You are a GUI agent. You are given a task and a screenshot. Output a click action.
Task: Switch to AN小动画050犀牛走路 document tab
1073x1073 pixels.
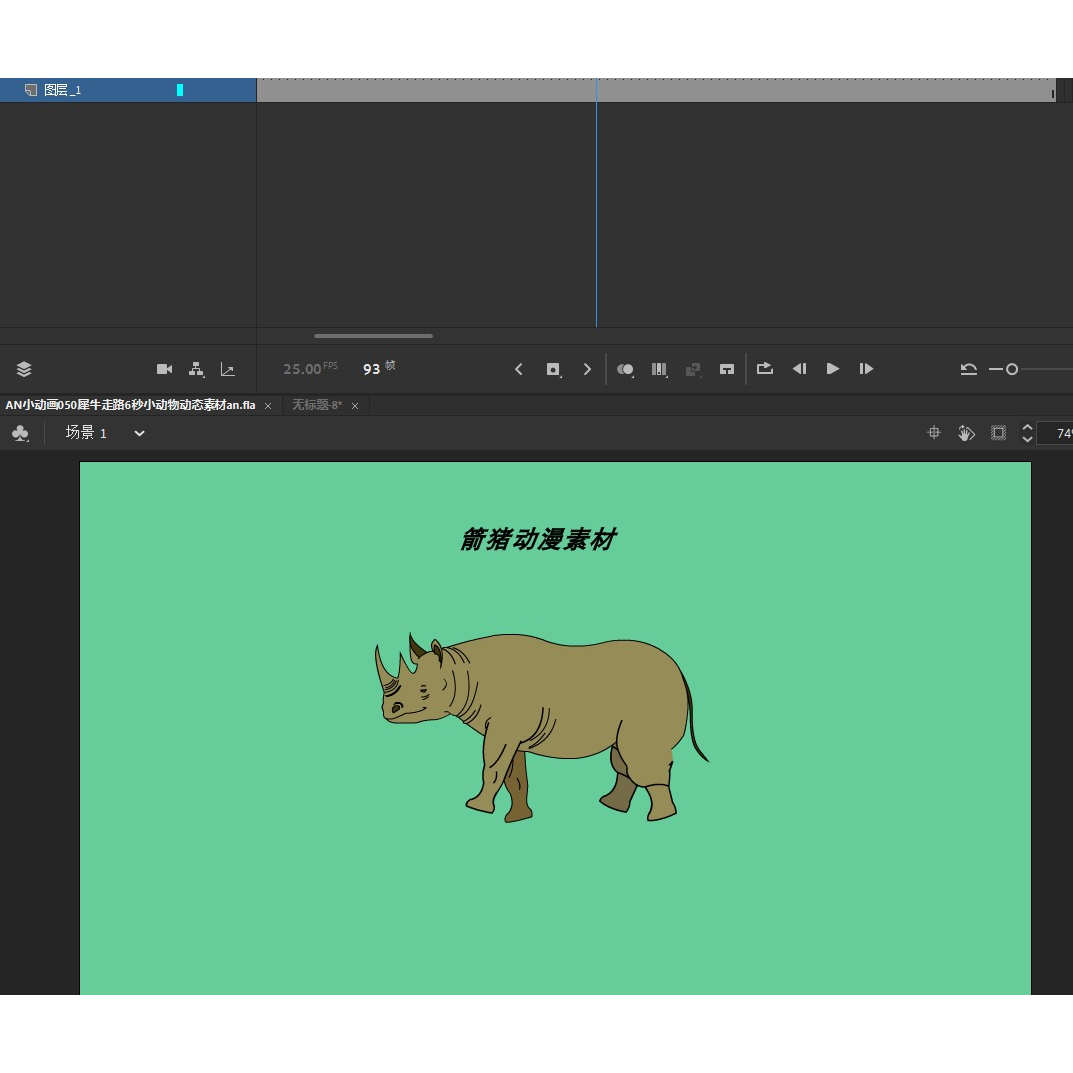pyautogui.click(x=130, y=405)
